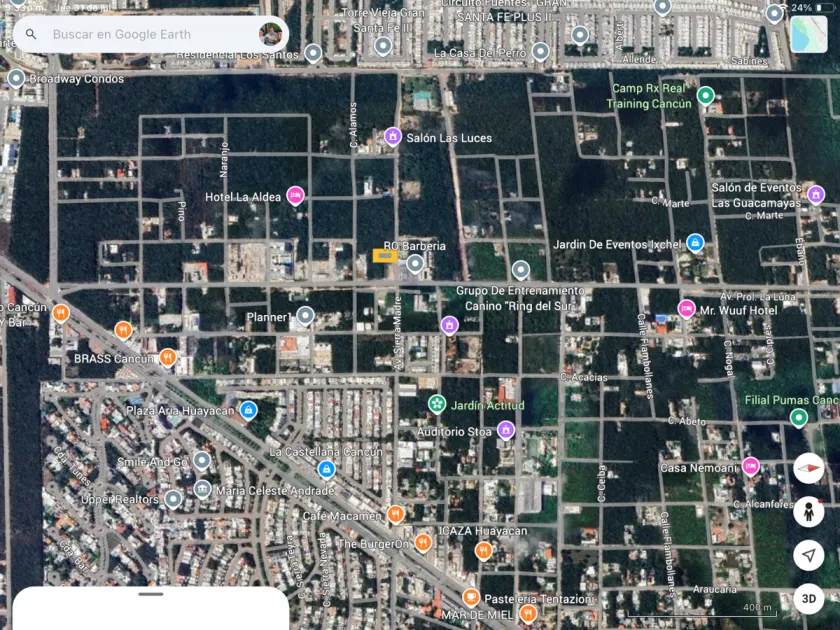The height and width of the screenshot is (630, 840).
Task: Select the Torre Vieja Gran Santa Fe III pin
Action: tap(383, 47)
